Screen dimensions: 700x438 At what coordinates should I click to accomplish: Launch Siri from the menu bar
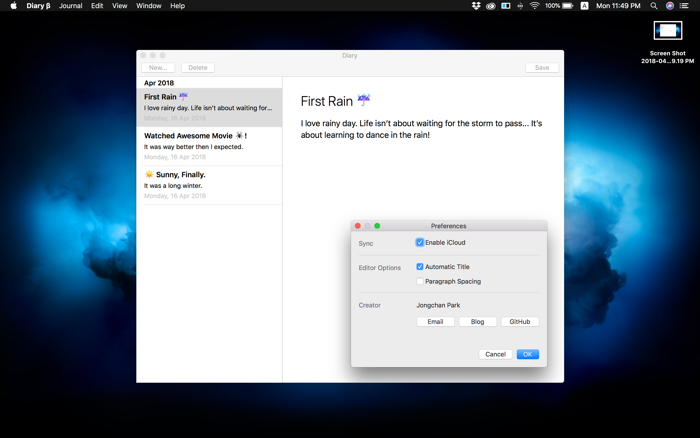[x=670, y=6]
